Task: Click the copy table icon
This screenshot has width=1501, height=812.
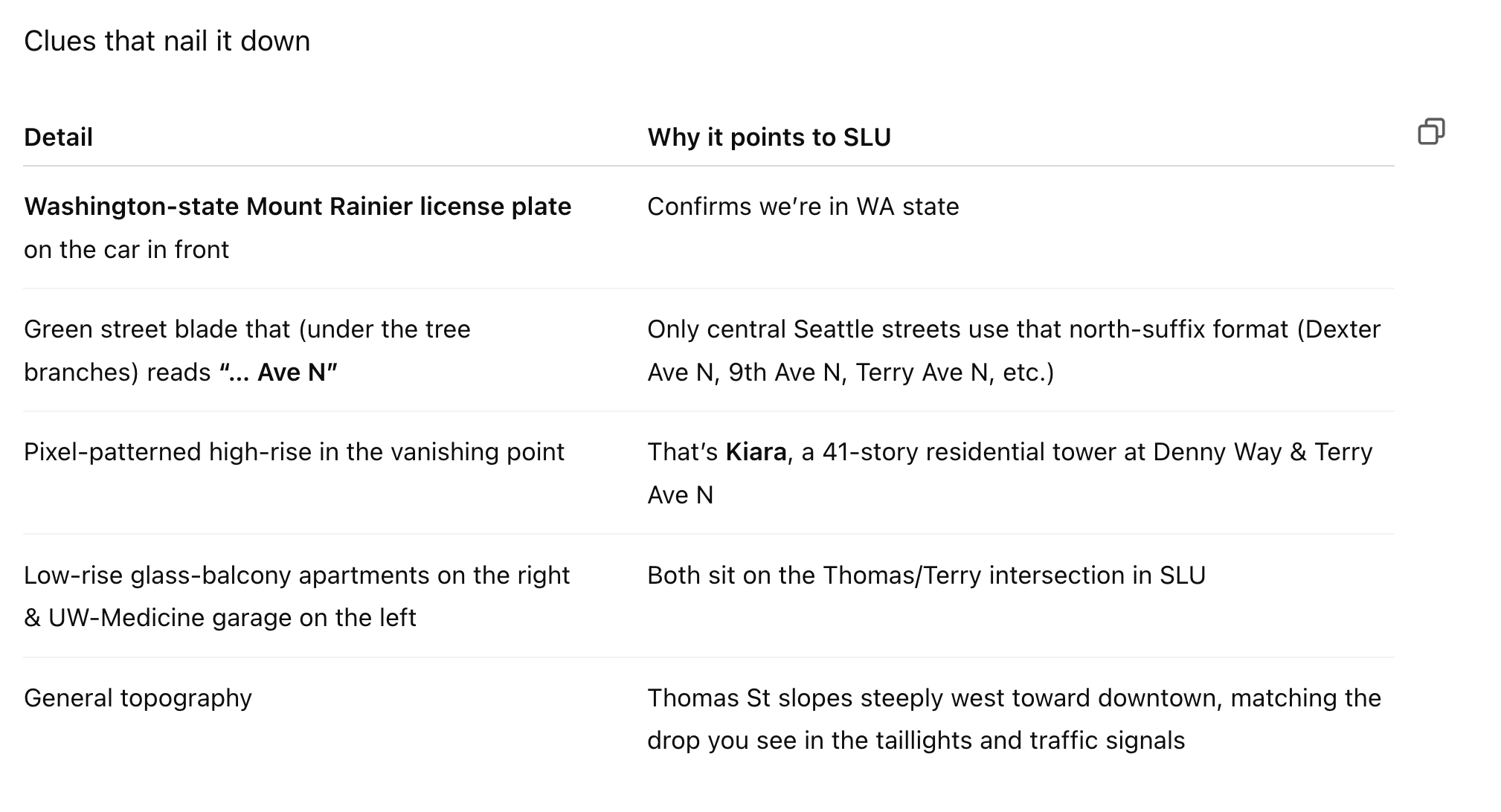Action: (x=1431, y=132)
